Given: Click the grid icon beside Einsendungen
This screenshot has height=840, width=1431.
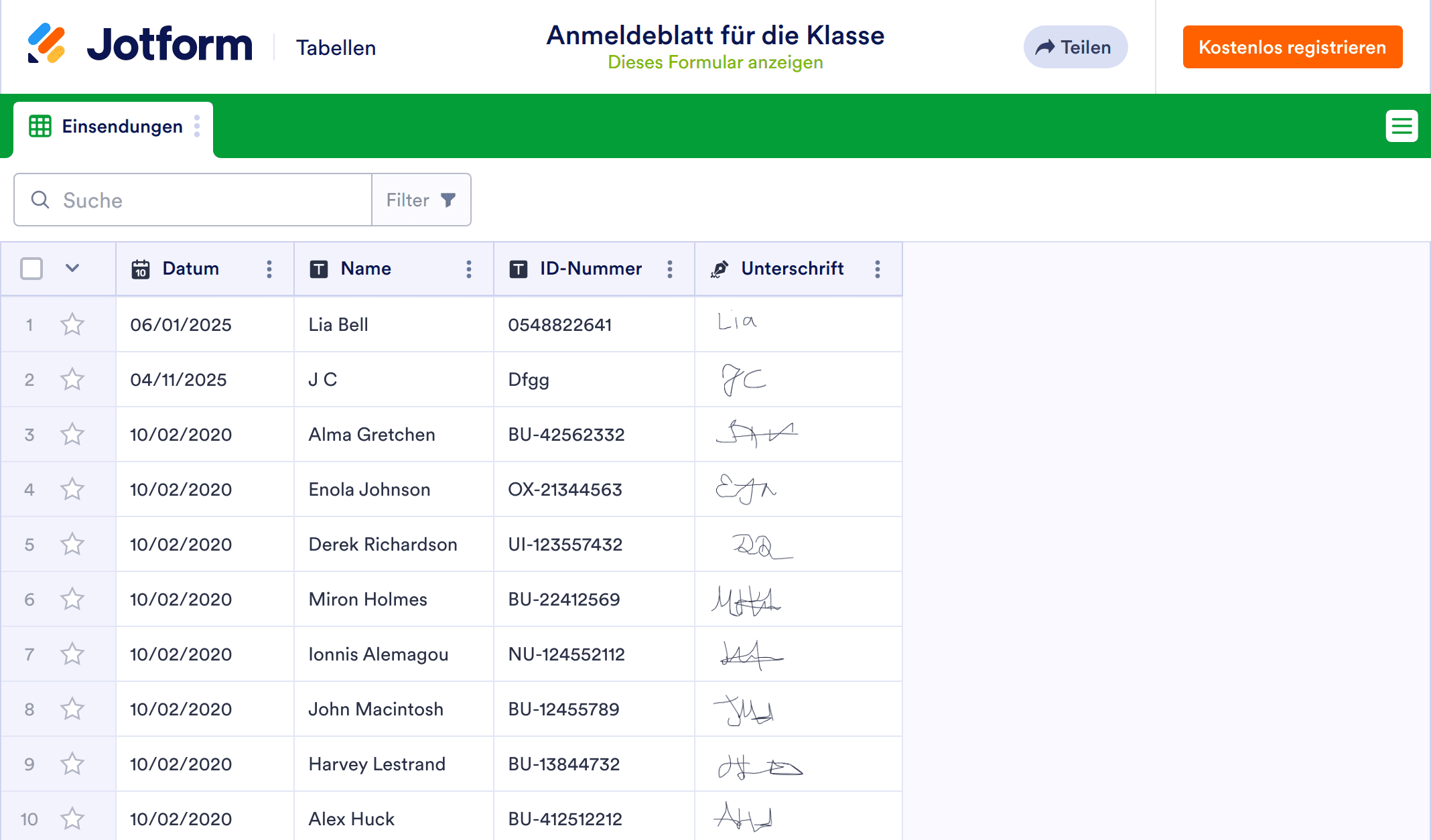Looking at the screenshot, I should tap(40, 126).
